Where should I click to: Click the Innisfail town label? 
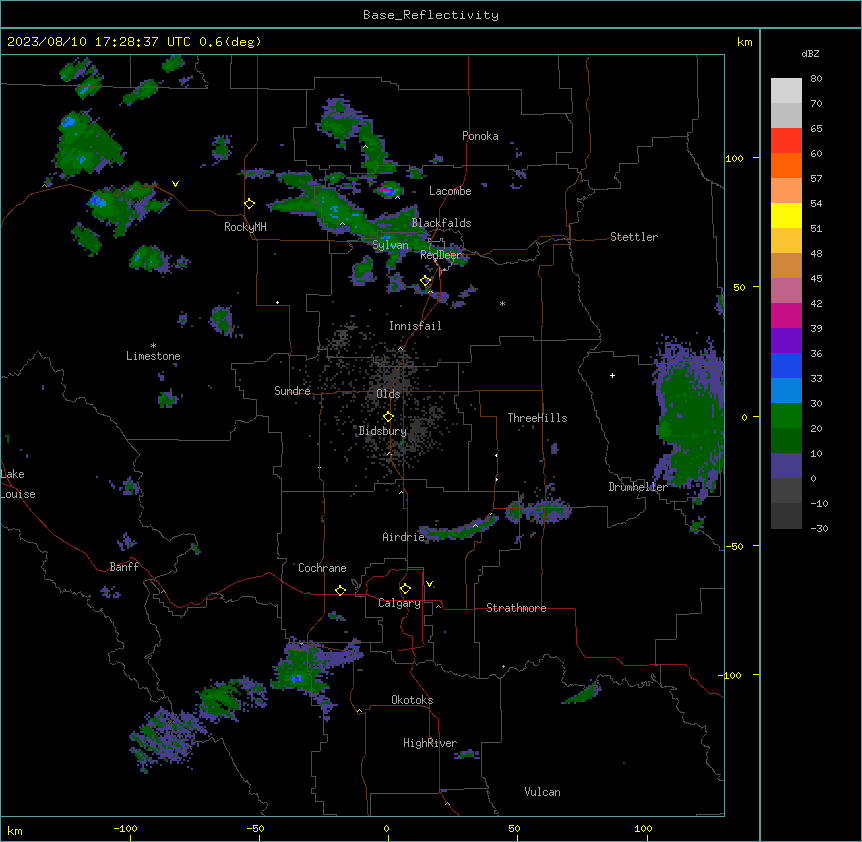point(415,326)
